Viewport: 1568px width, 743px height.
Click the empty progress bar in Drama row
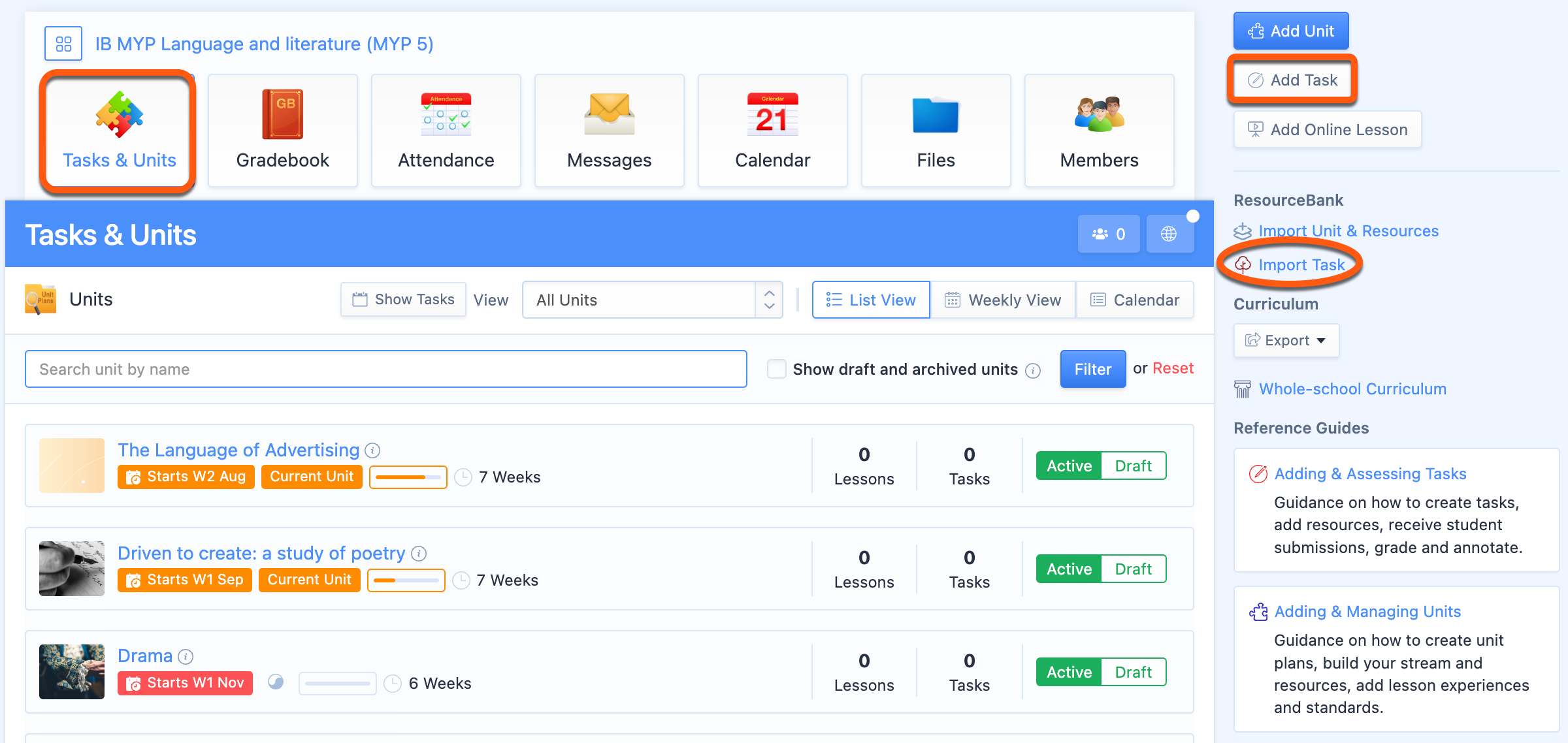[338, 684]
